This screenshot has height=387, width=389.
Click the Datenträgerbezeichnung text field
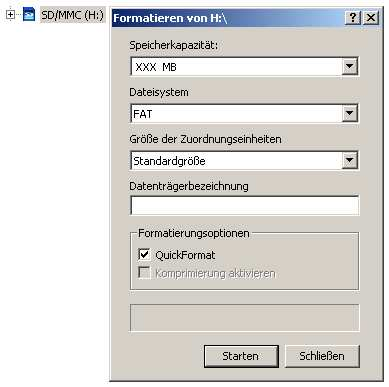point(245,205)
